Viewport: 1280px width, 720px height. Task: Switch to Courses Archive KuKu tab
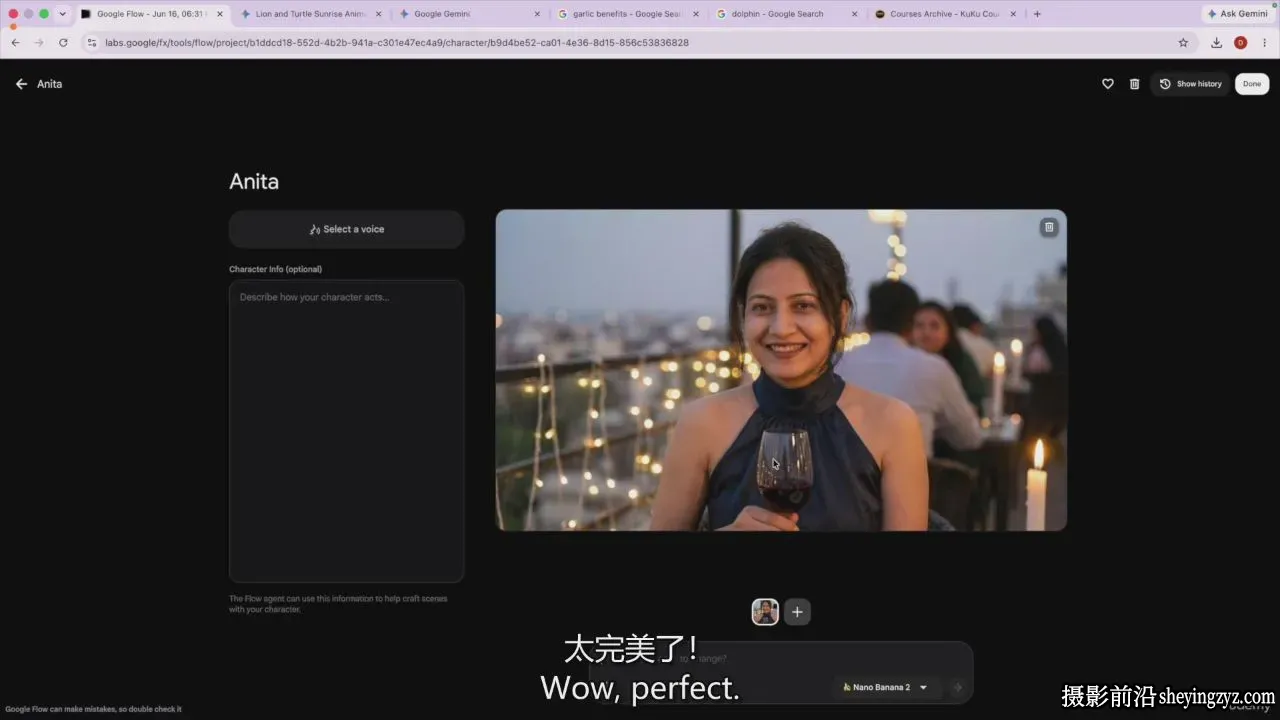(943, 14)
